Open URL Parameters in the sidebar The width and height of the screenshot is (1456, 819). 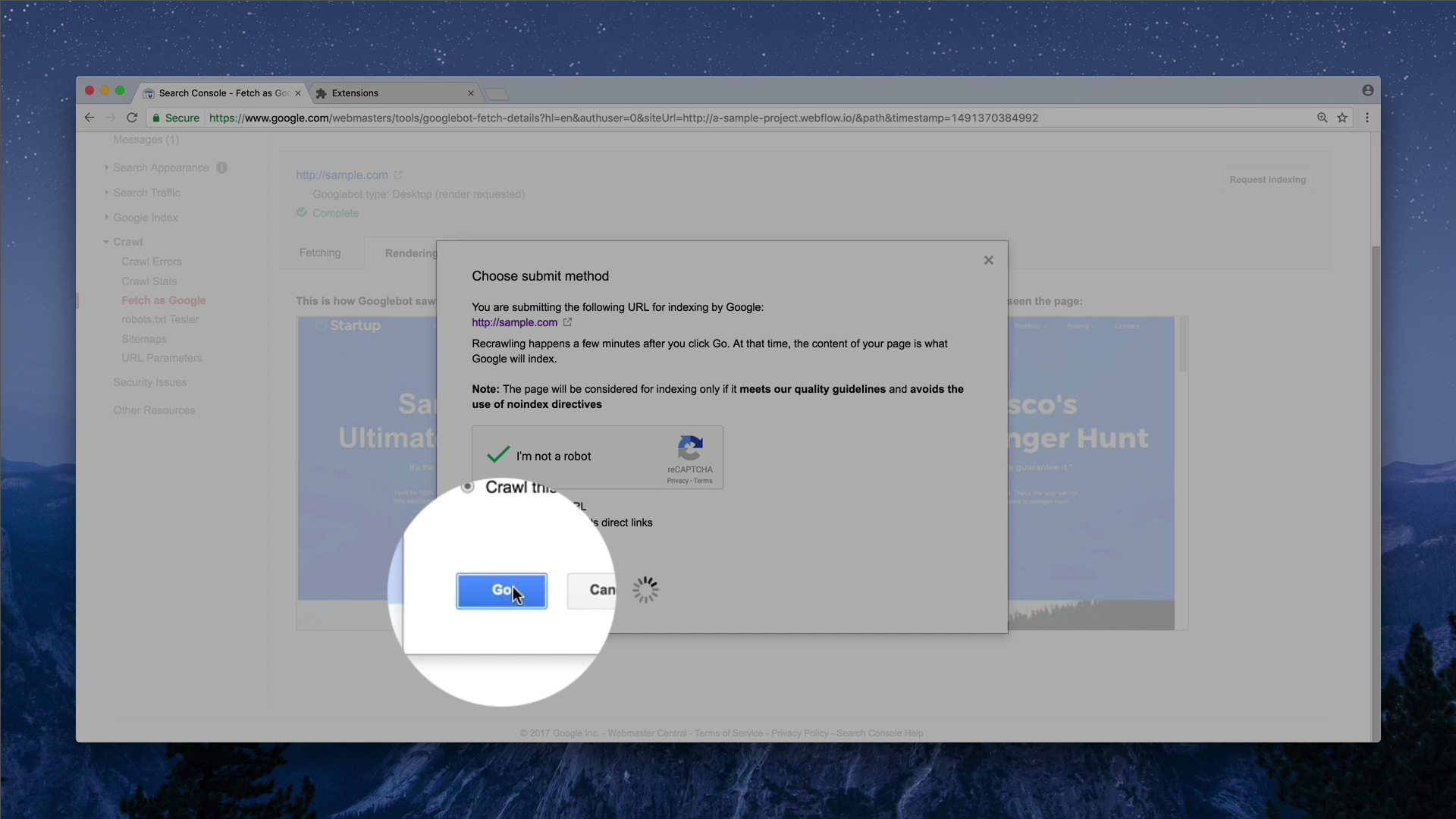(162, 358)
